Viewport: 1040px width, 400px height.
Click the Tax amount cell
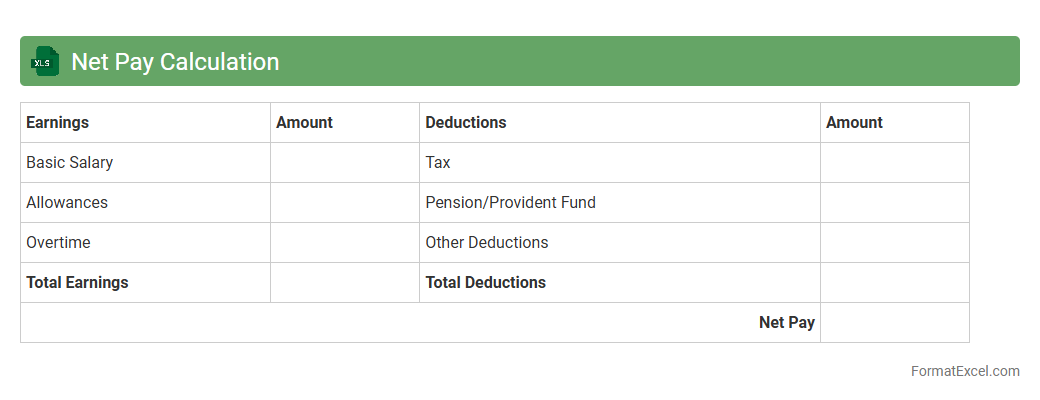pos(895,162)
